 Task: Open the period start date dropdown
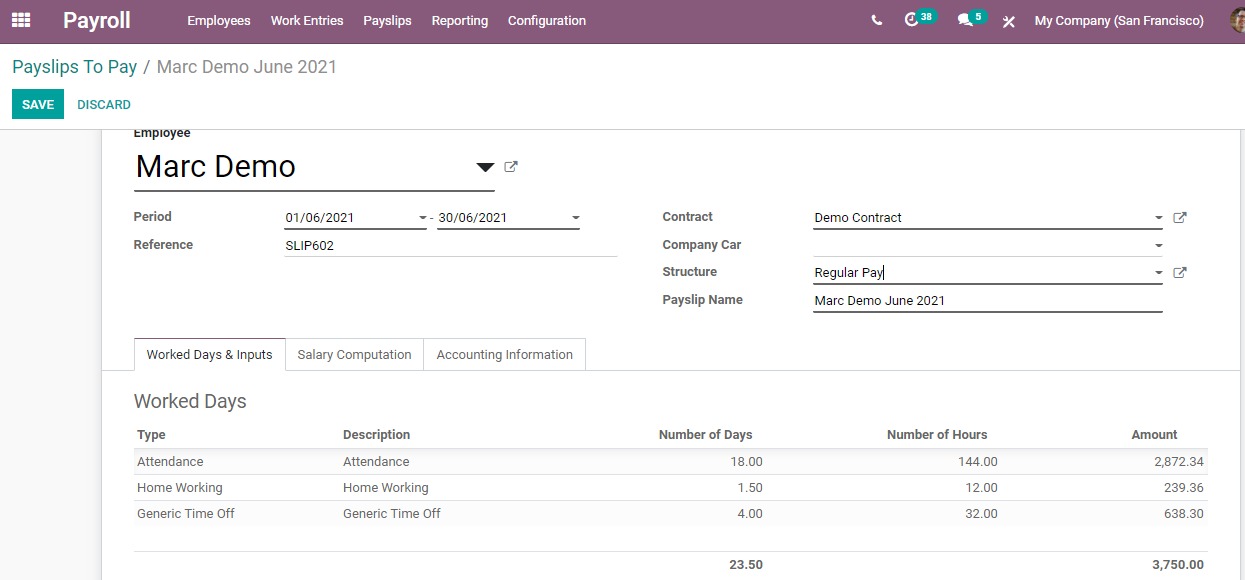point(422,217)
